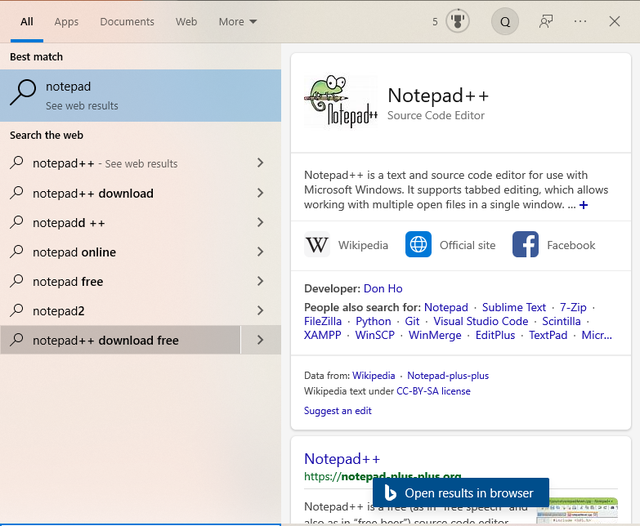The image size is (640, 526).
Task: Open the rewards trophy badge icon
Action: (x=457, y=21)
